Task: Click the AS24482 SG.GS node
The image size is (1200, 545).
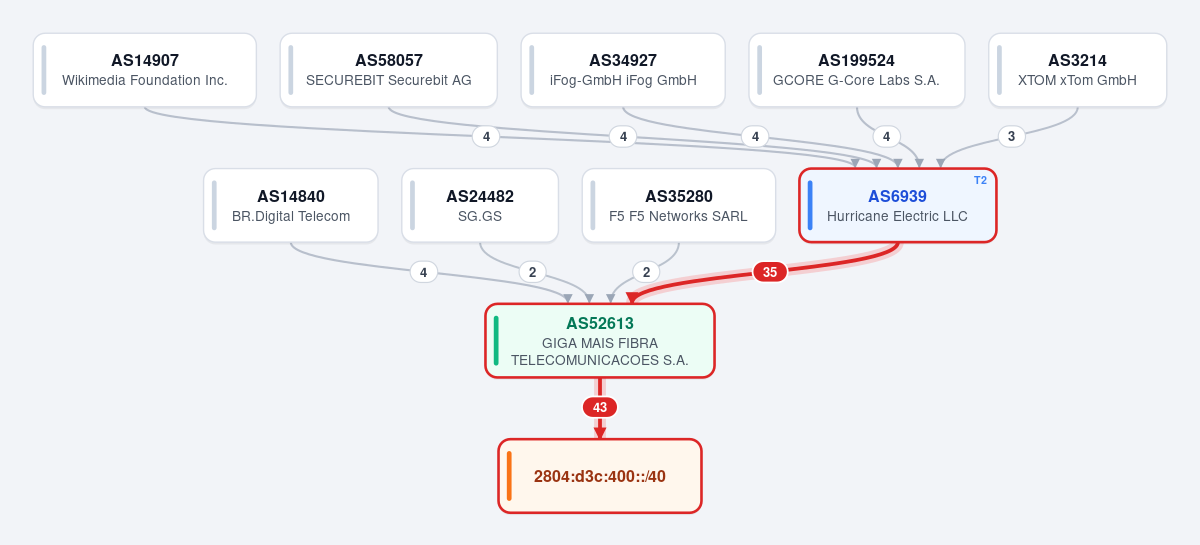Action: (480, 205)
